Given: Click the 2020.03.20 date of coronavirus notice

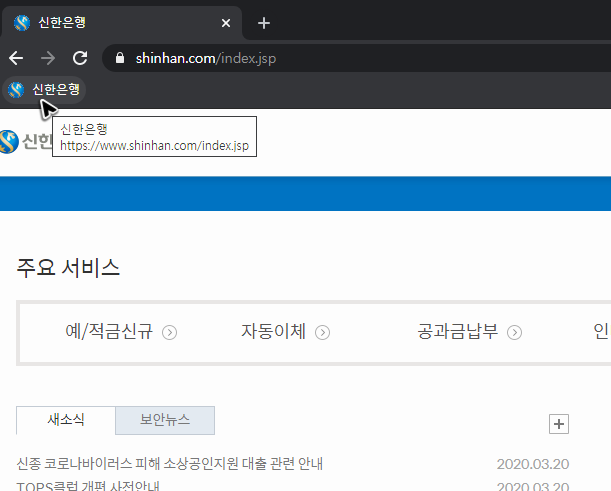Looking at the screenshot, I should click(533, 464).
